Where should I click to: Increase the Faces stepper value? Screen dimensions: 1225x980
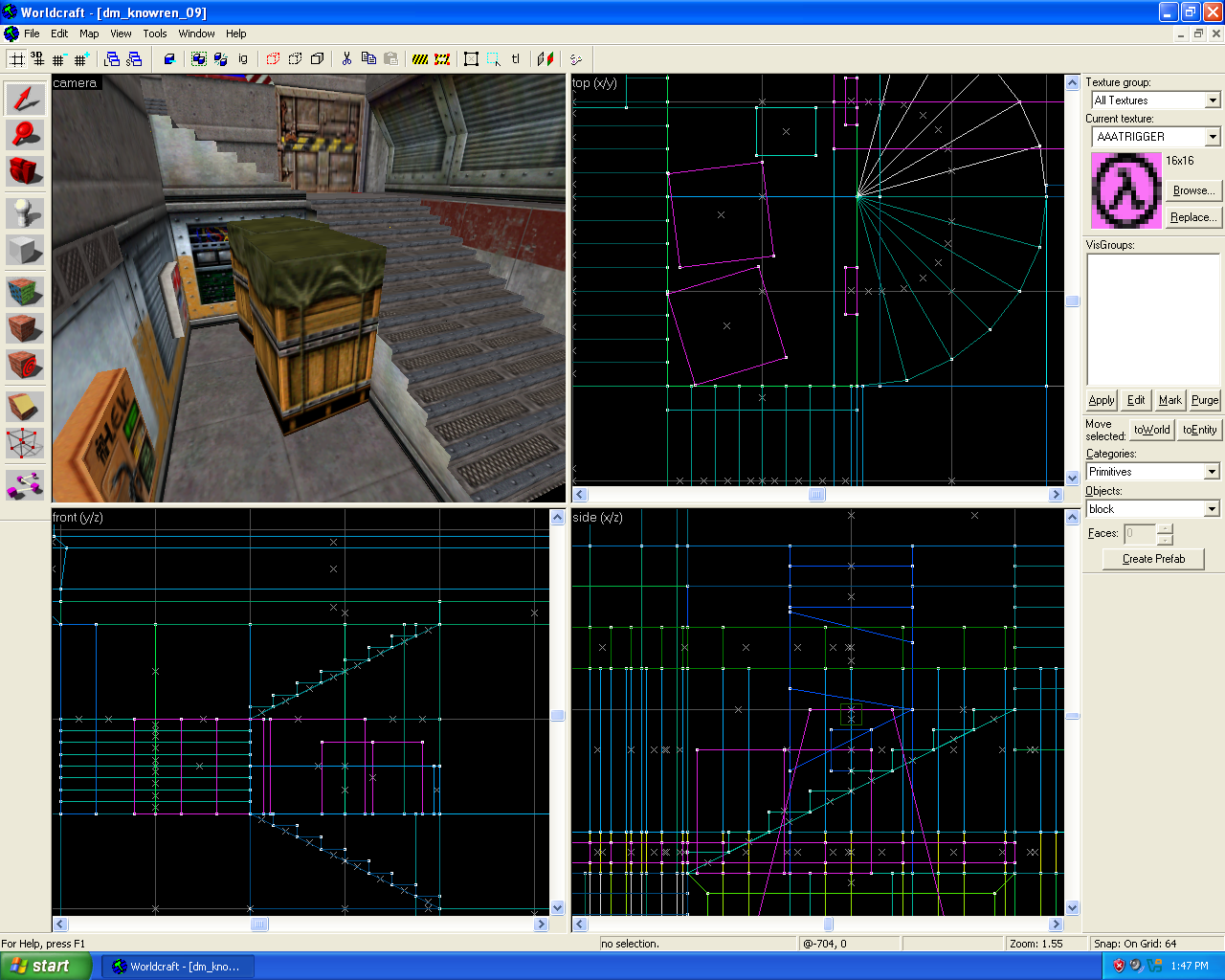(1165, 528)
